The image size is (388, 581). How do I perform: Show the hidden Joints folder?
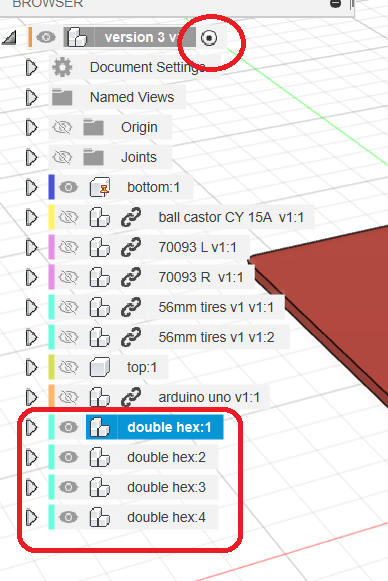tap(62, 157)
